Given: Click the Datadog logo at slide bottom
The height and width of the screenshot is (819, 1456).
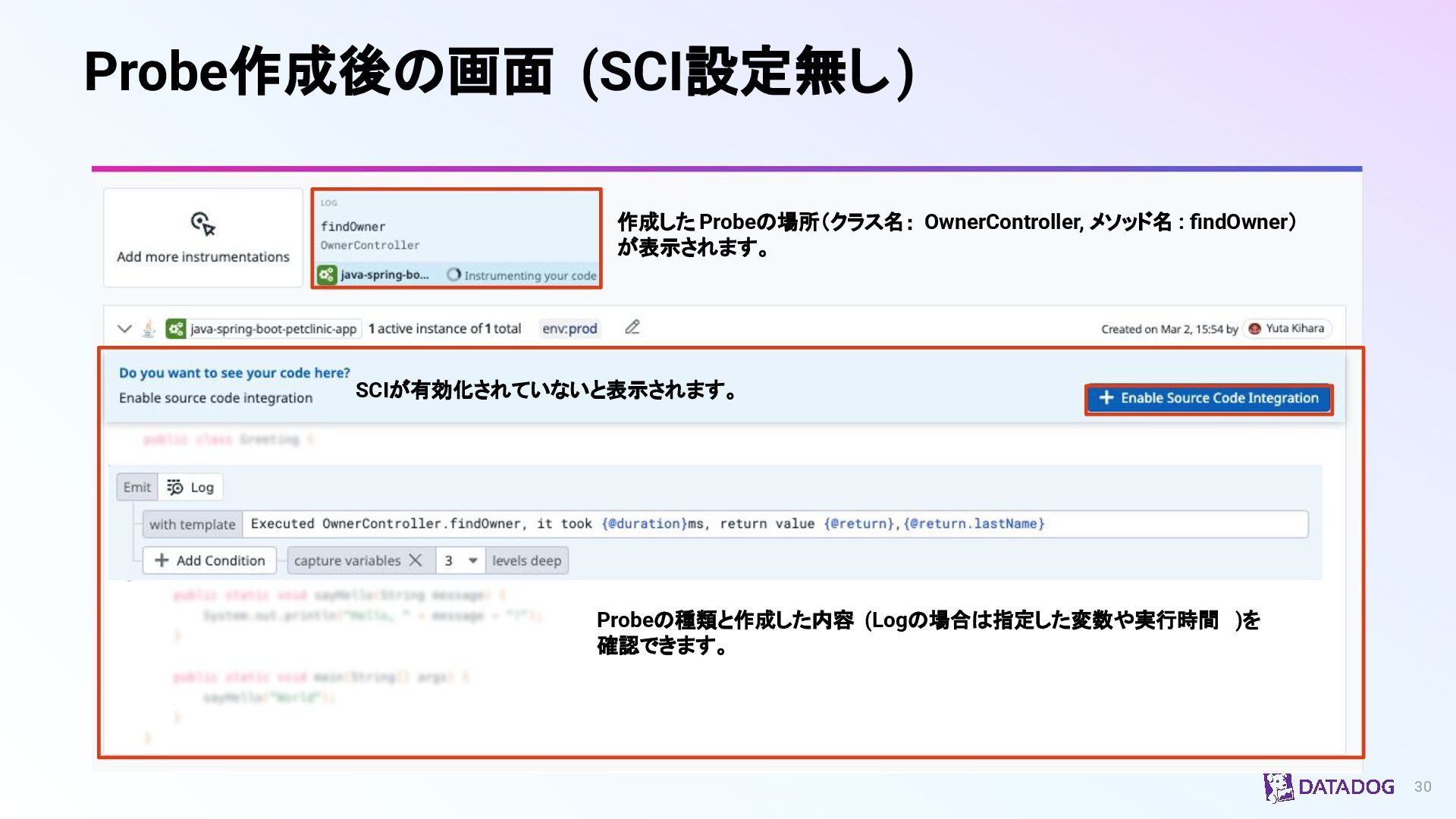Looking at the screenshot, I should click(x=1329, y=787).
